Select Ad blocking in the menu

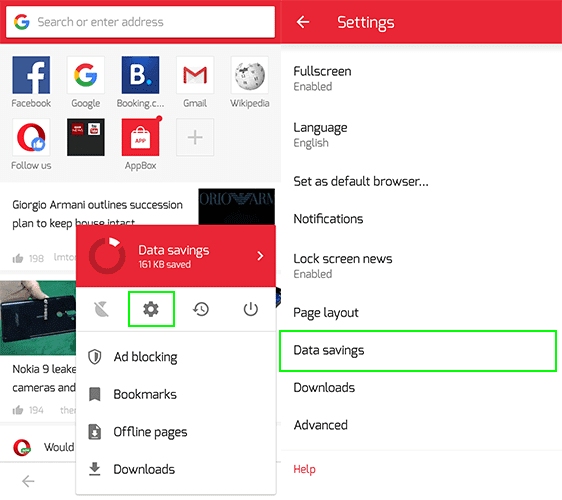coord(176,357)
